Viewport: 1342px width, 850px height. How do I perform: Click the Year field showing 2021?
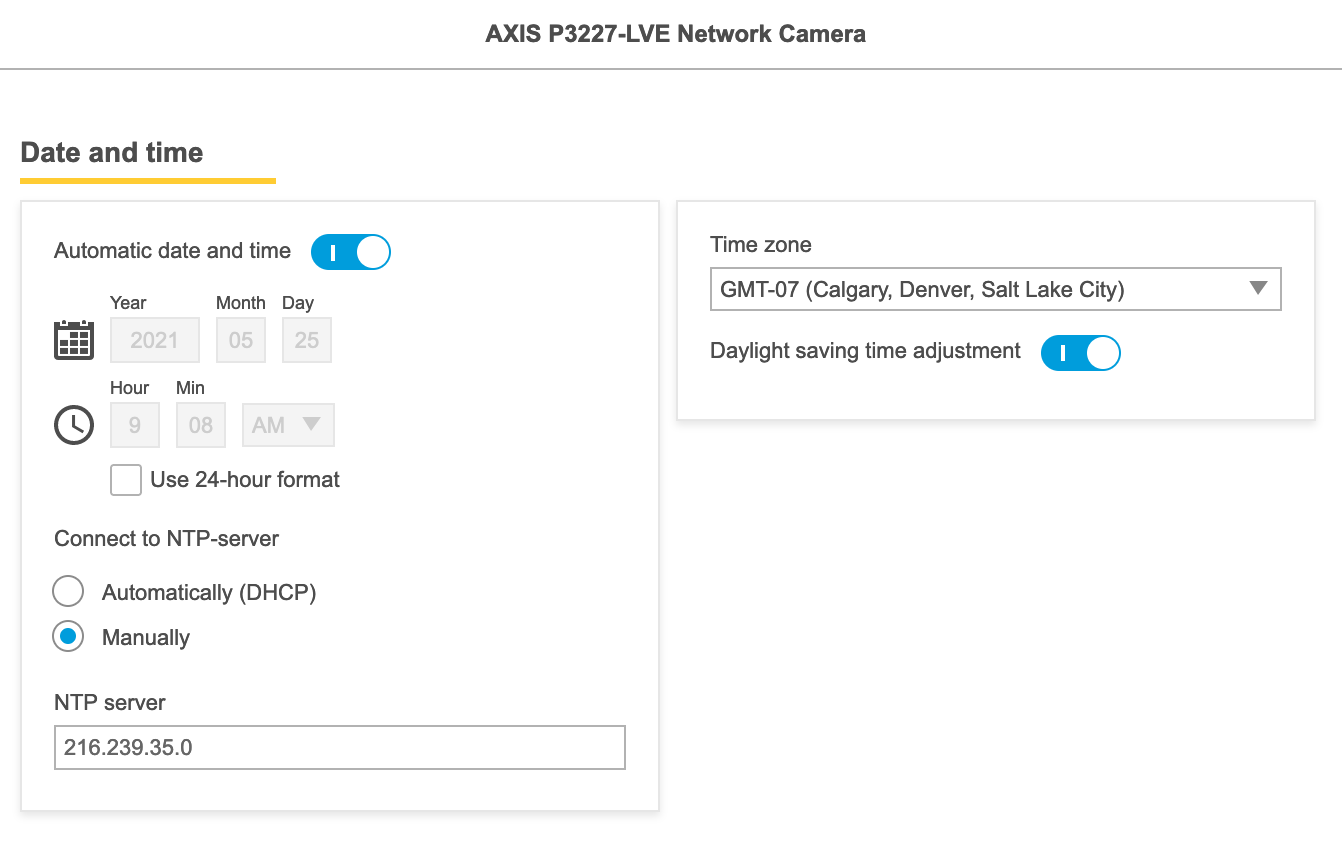(155, 340)
